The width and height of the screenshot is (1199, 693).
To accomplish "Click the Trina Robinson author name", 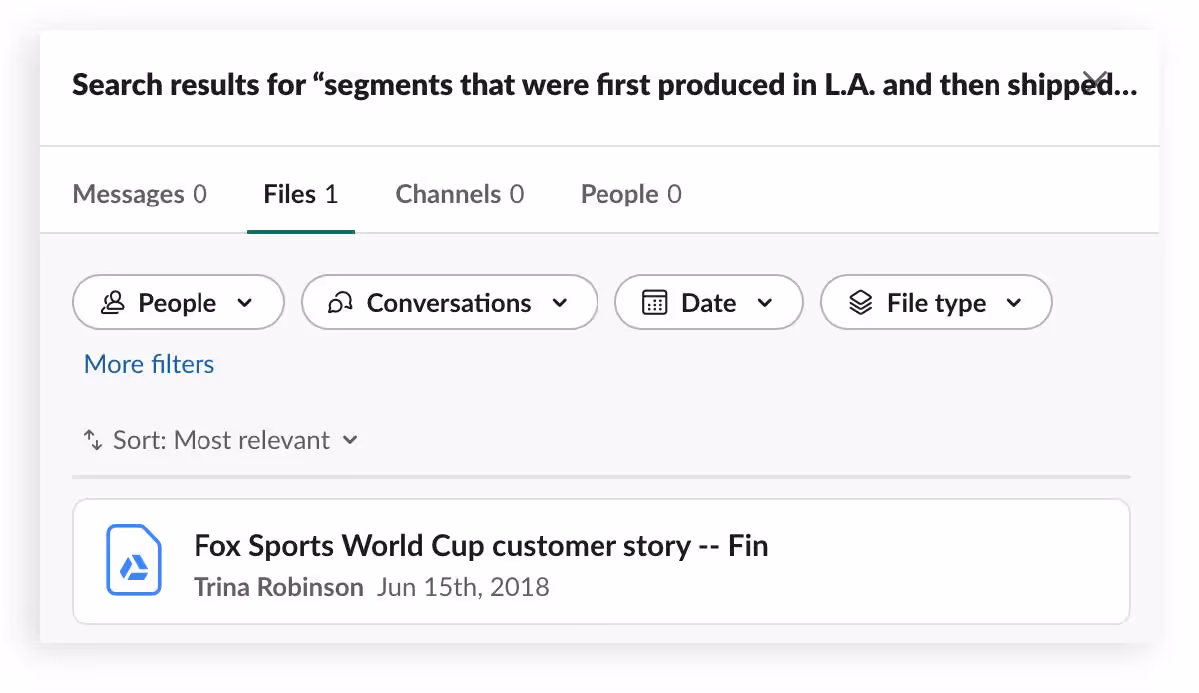I will click(278, 587).
